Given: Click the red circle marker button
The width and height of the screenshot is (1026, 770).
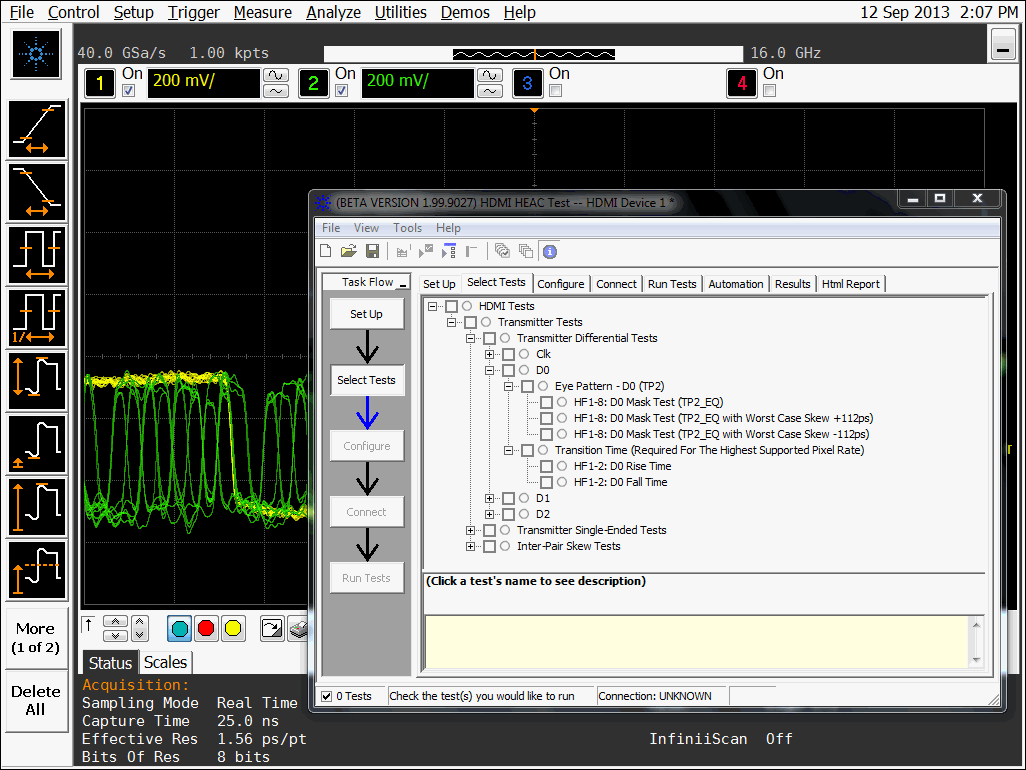Looking at the screenshot, I should tap(206, 628).
